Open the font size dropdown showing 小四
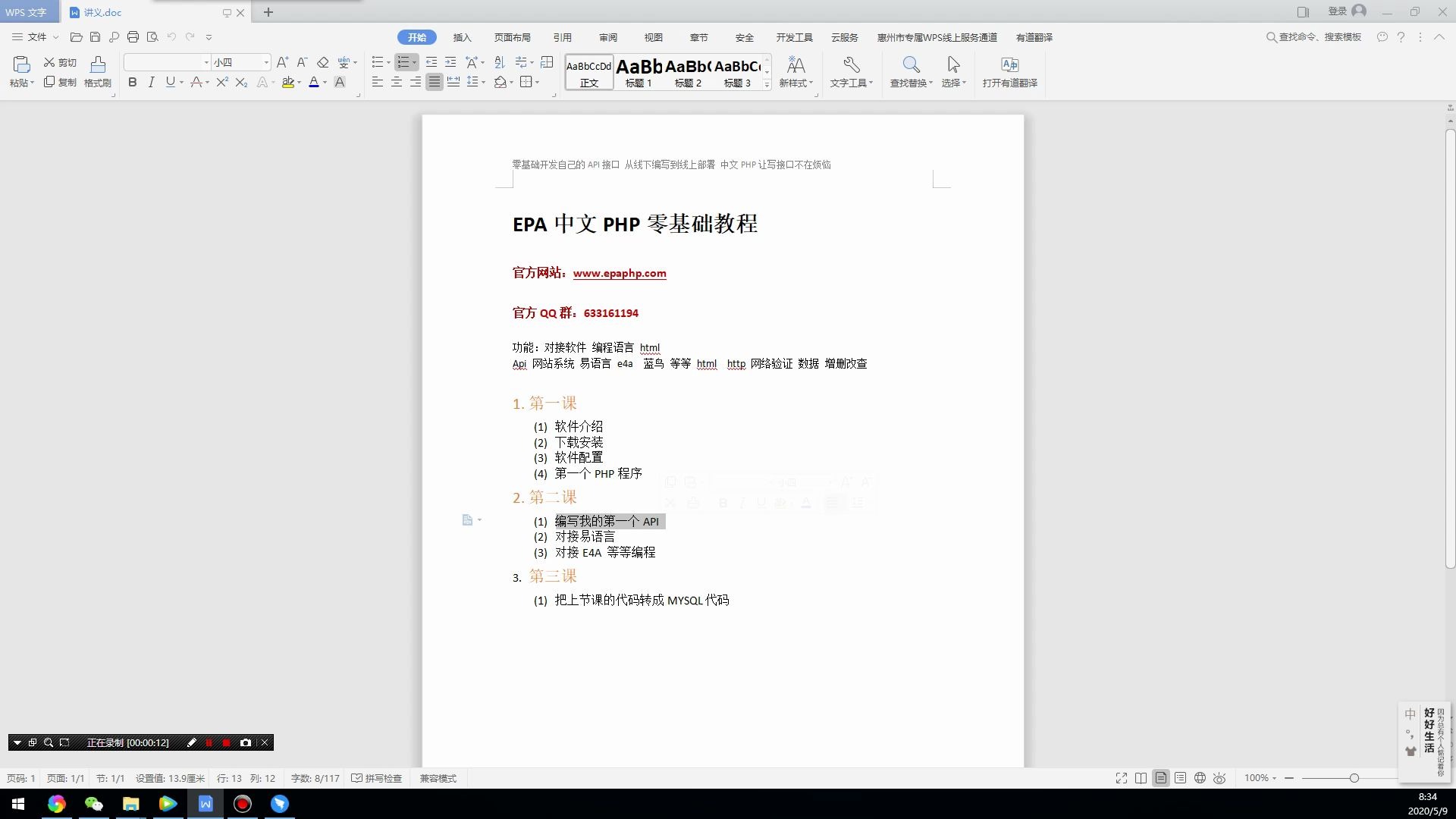1456x819 pixels. 266,62
